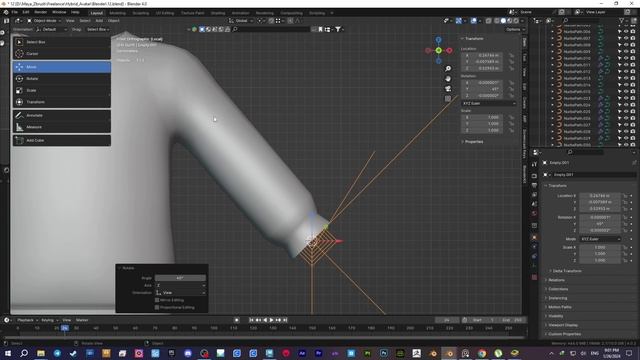The height and width of the screenshot is (360, 640).
Task: Click the current frame marker in timeline
Action: click(x=65, y=328)
